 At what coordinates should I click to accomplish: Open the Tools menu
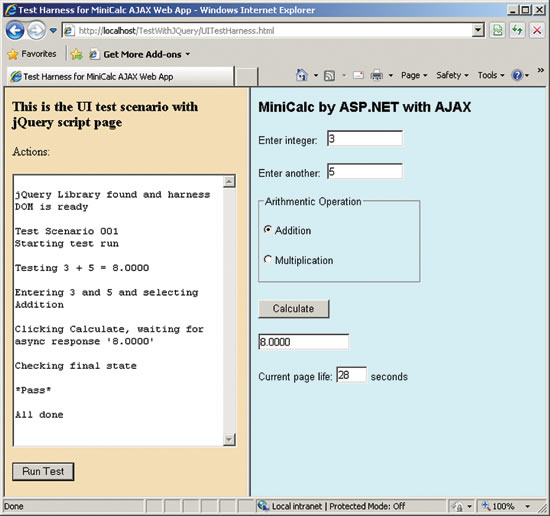[x=491, y=75]
